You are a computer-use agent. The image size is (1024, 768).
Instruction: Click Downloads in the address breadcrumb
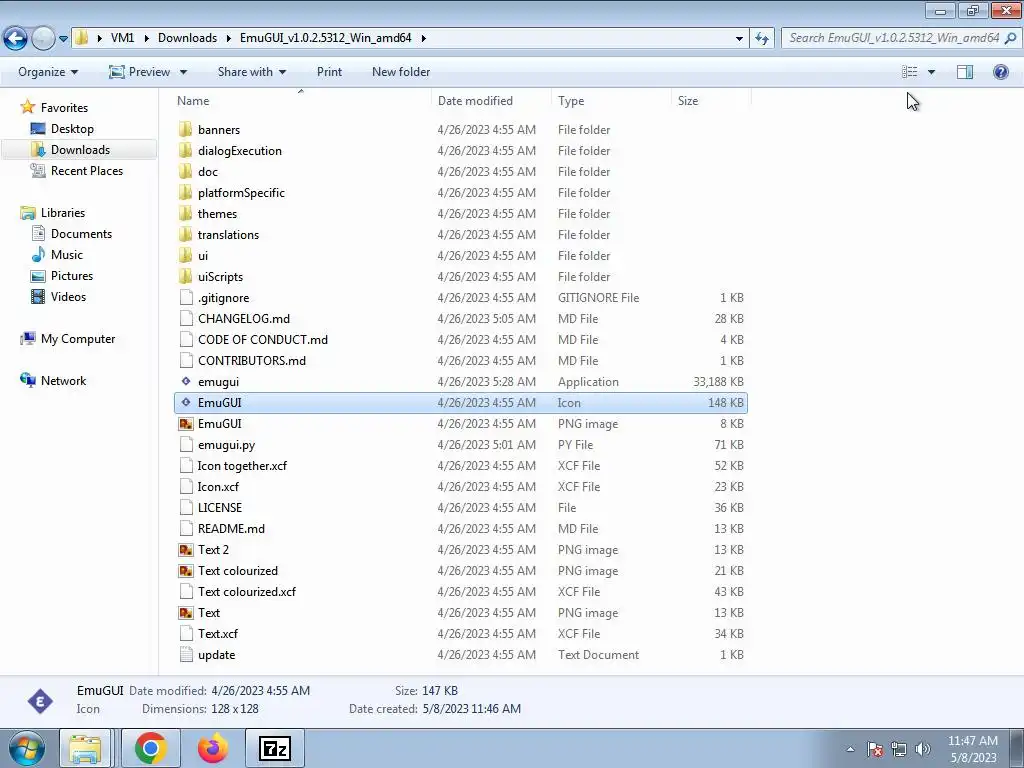tap(187, 38)
